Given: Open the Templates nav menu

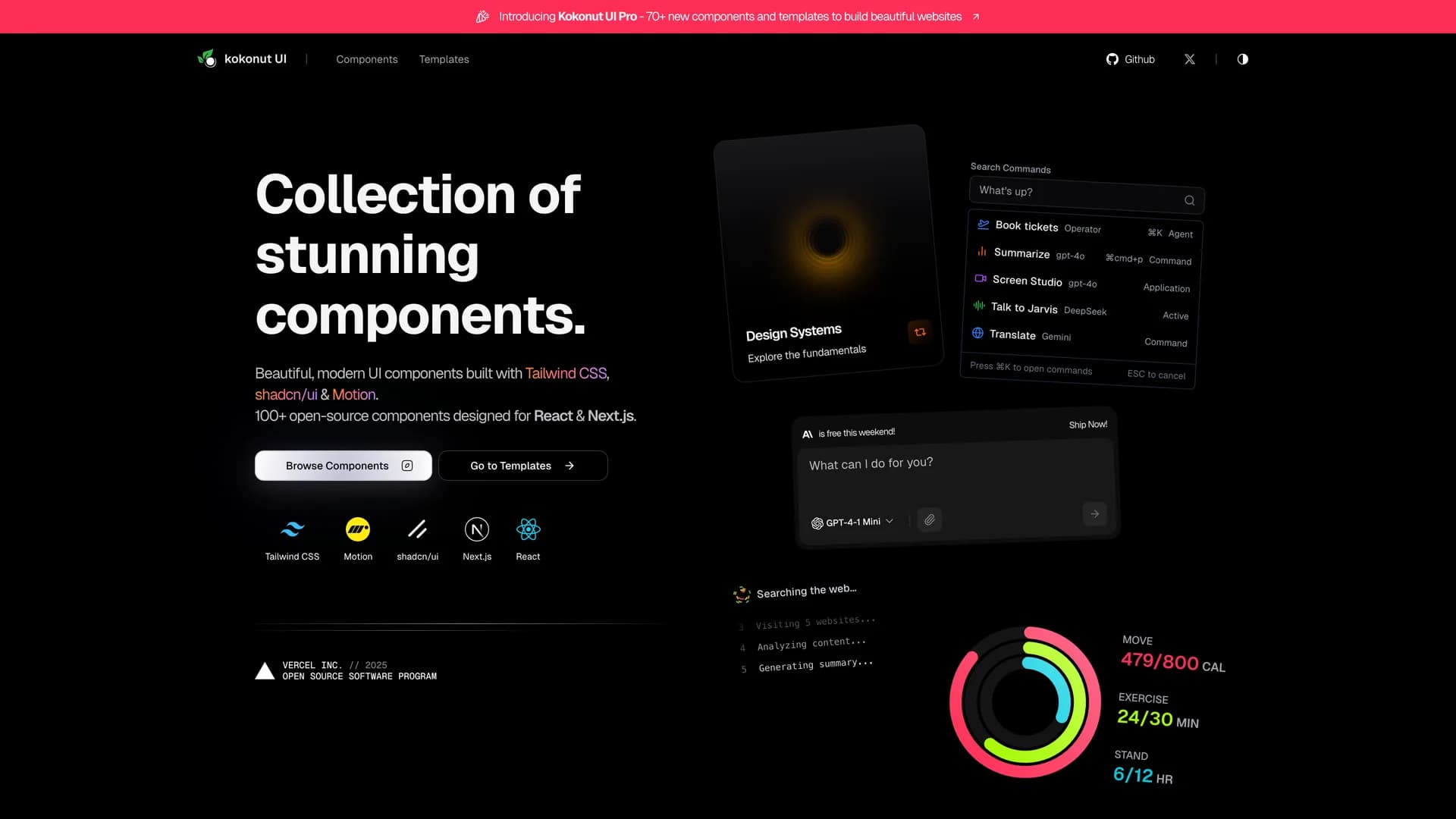Looking at the screenshot, I should tap(444, 59).
